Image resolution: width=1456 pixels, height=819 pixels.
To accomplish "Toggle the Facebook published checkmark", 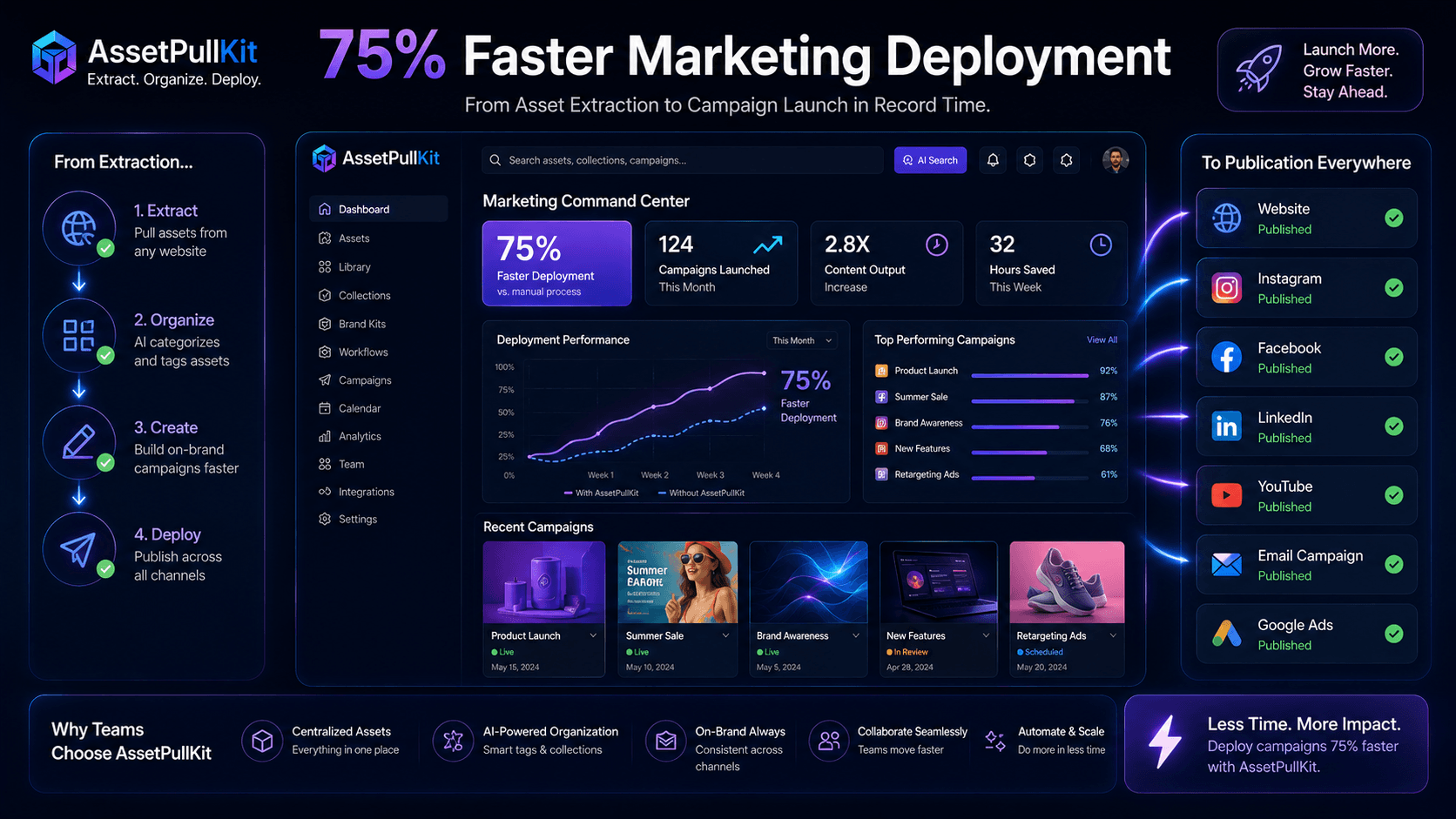I will click(1394, 357).
